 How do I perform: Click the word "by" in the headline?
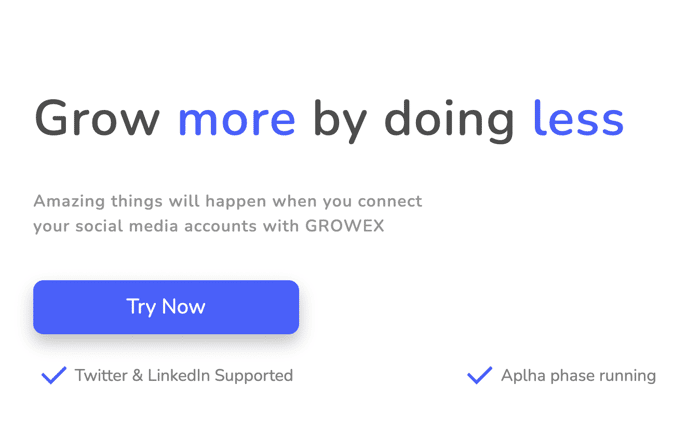pos(340,121)
